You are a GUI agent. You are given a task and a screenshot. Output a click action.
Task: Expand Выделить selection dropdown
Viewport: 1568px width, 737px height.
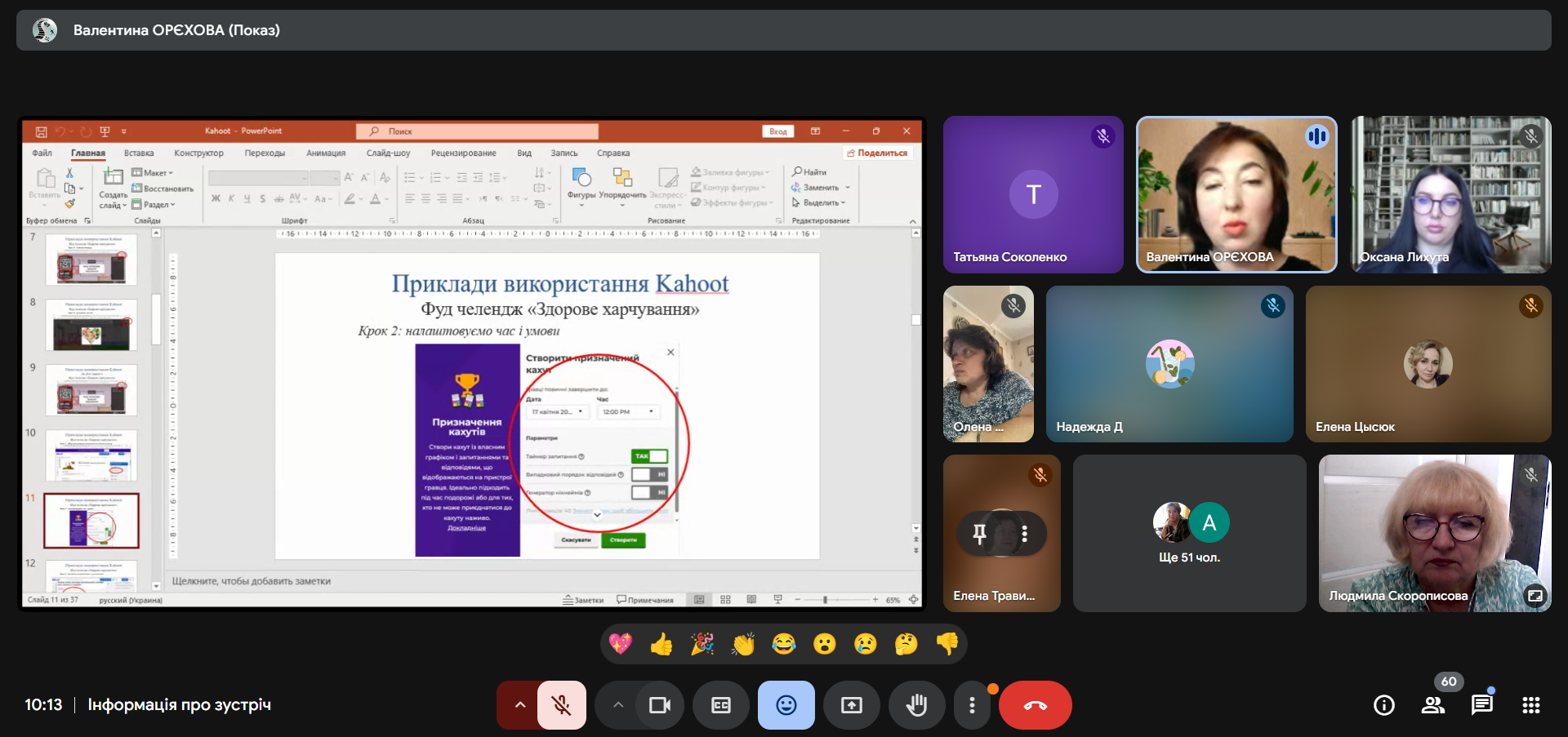click(818, 202)
